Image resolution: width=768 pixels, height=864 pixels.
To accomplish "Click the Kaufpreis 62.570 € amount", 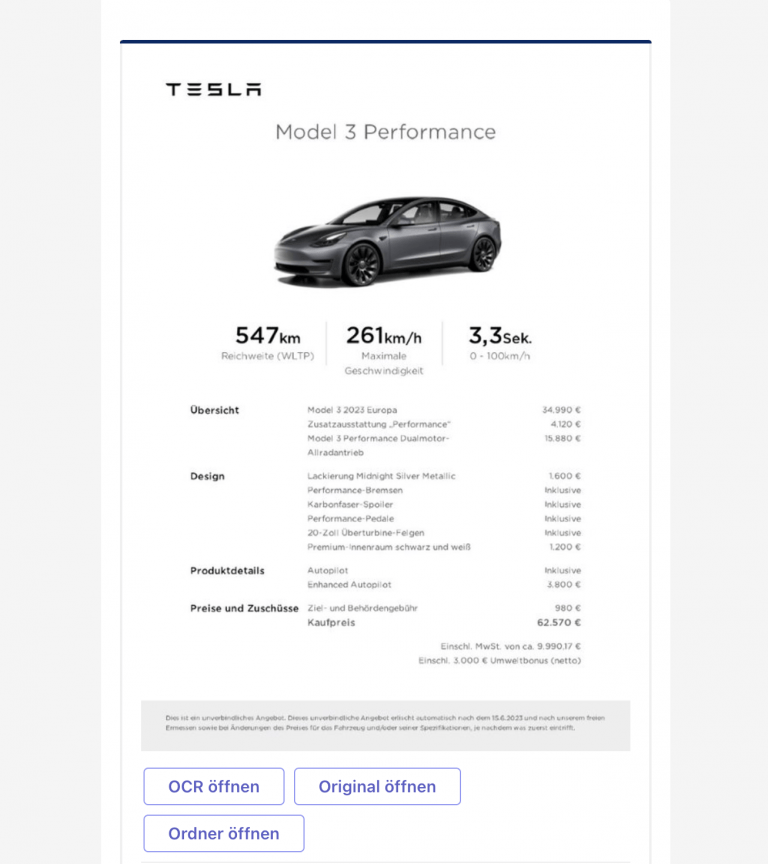I will tap(559, 623).
